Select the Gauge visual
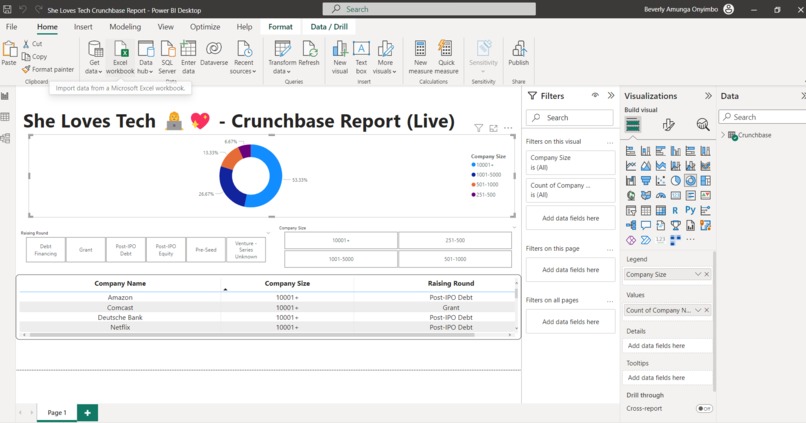806x423 pixels. pyautogui.click(x=661, y=196)
